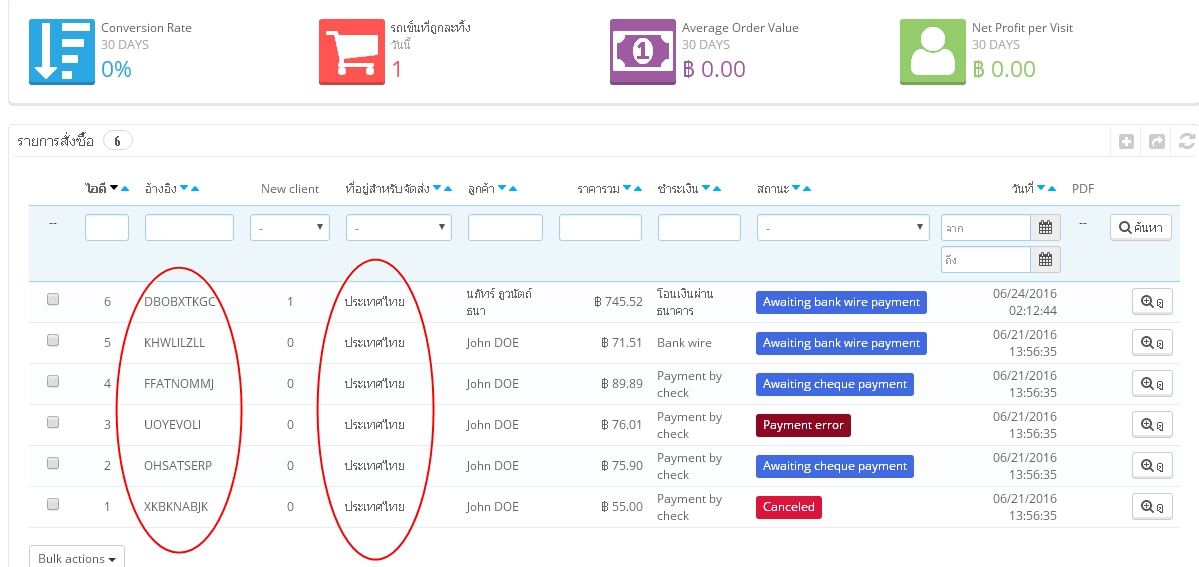Click the total price filter field
Viewport: 1199px width, 567px height.
(600, 227)
